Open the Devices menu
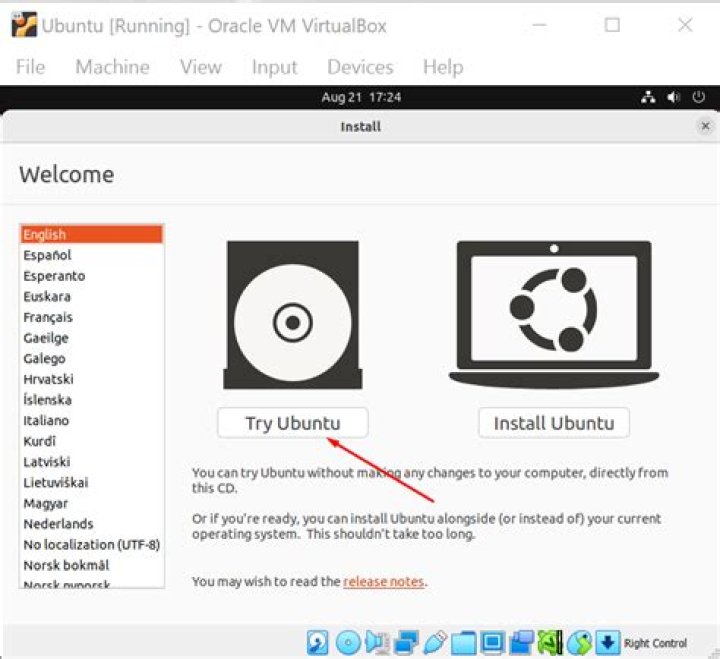The image size is (720, 659). tap(360, 67)
